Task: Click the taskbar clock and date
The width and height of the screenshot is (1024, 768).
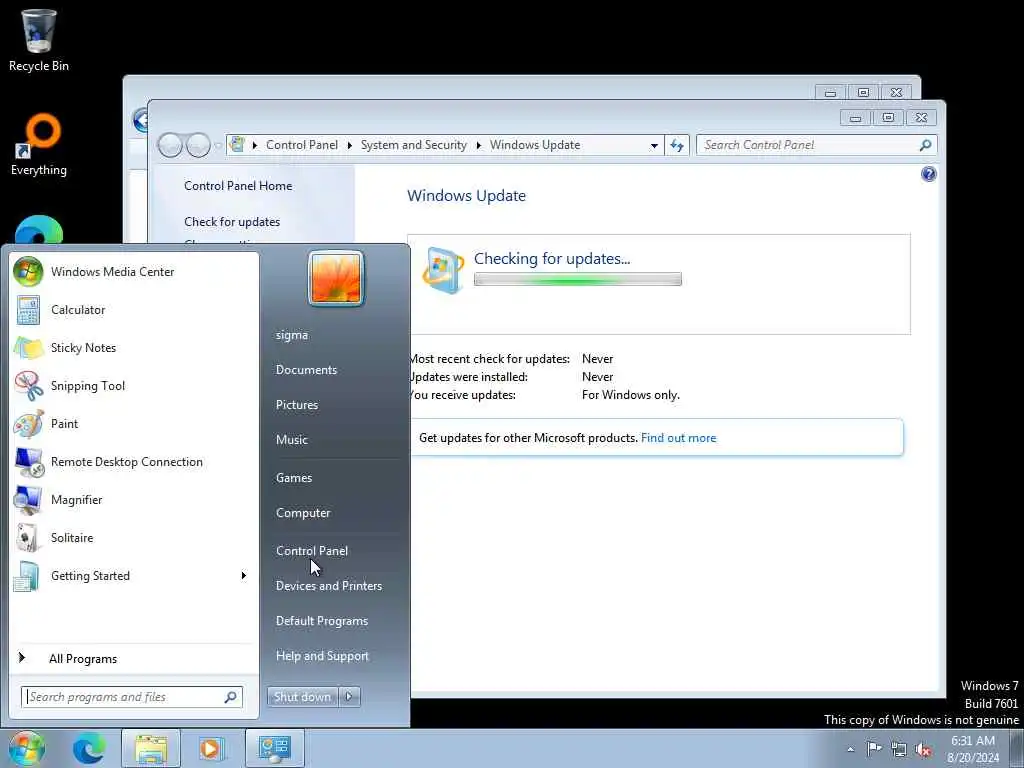Action: click(x=973, y=749)
